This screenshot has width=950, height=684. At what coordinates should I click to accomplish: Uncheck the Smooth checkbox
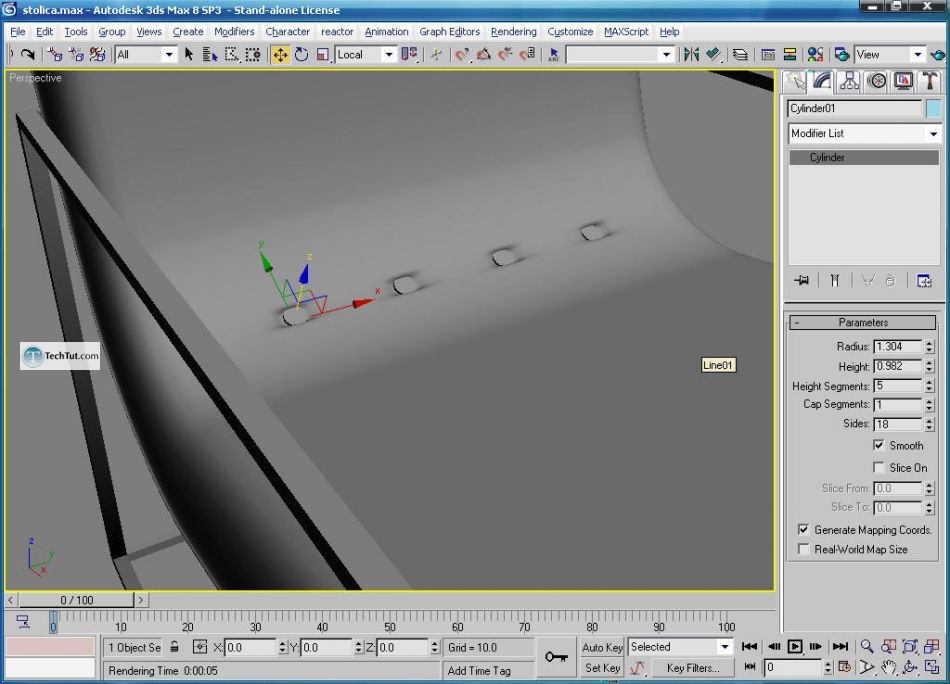(879, 445)
